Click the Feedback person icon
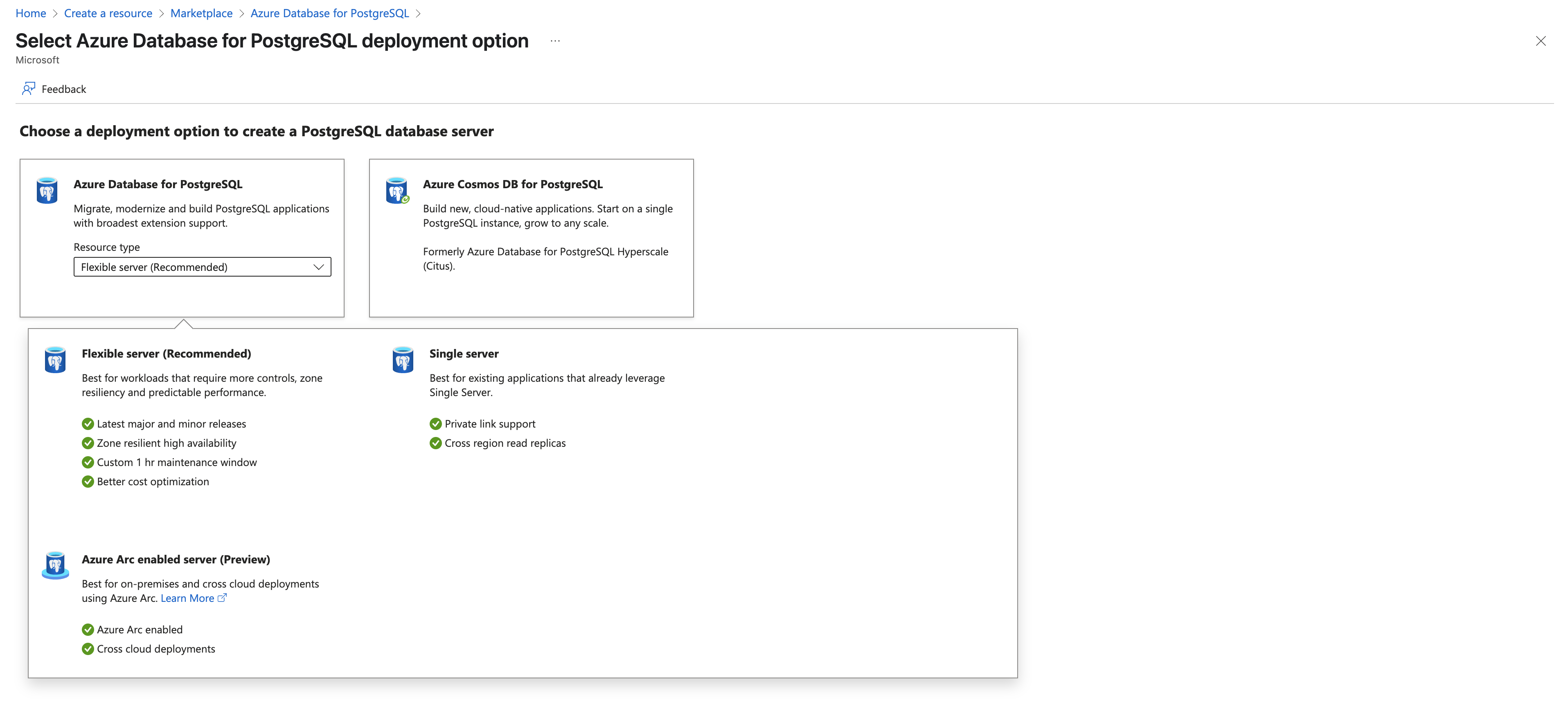Viewport: 1568px width, 725px height. 28,89
